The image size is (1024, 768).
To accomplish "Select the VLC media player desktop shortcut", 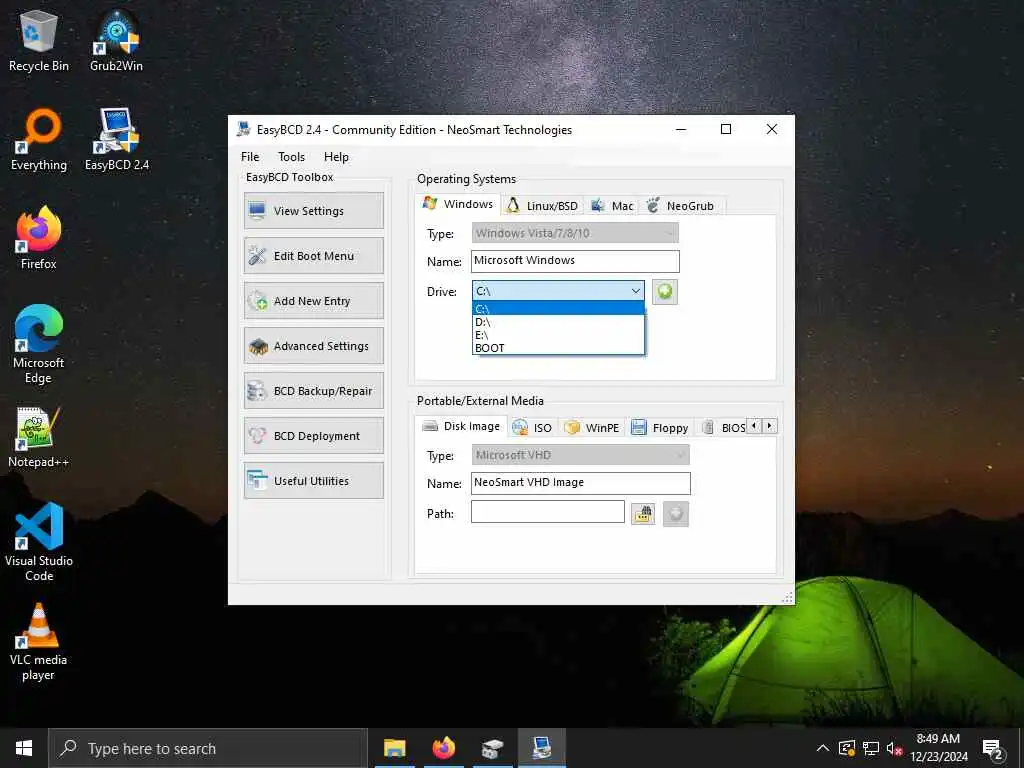I will tap(39, 642).
